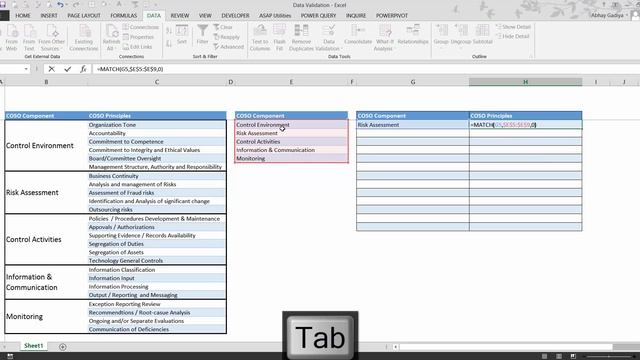Select column H header
640x360 pixels.
point(525,82)
